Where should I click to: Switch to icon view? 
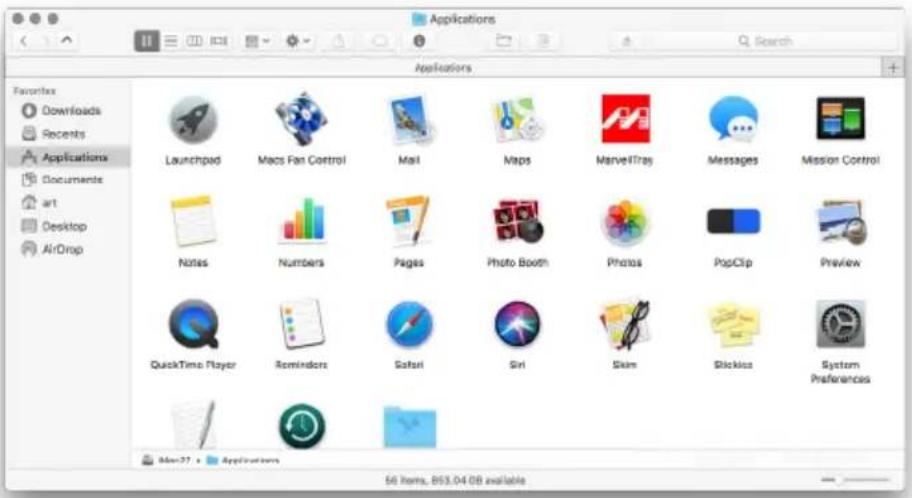(x=147, y=41)
